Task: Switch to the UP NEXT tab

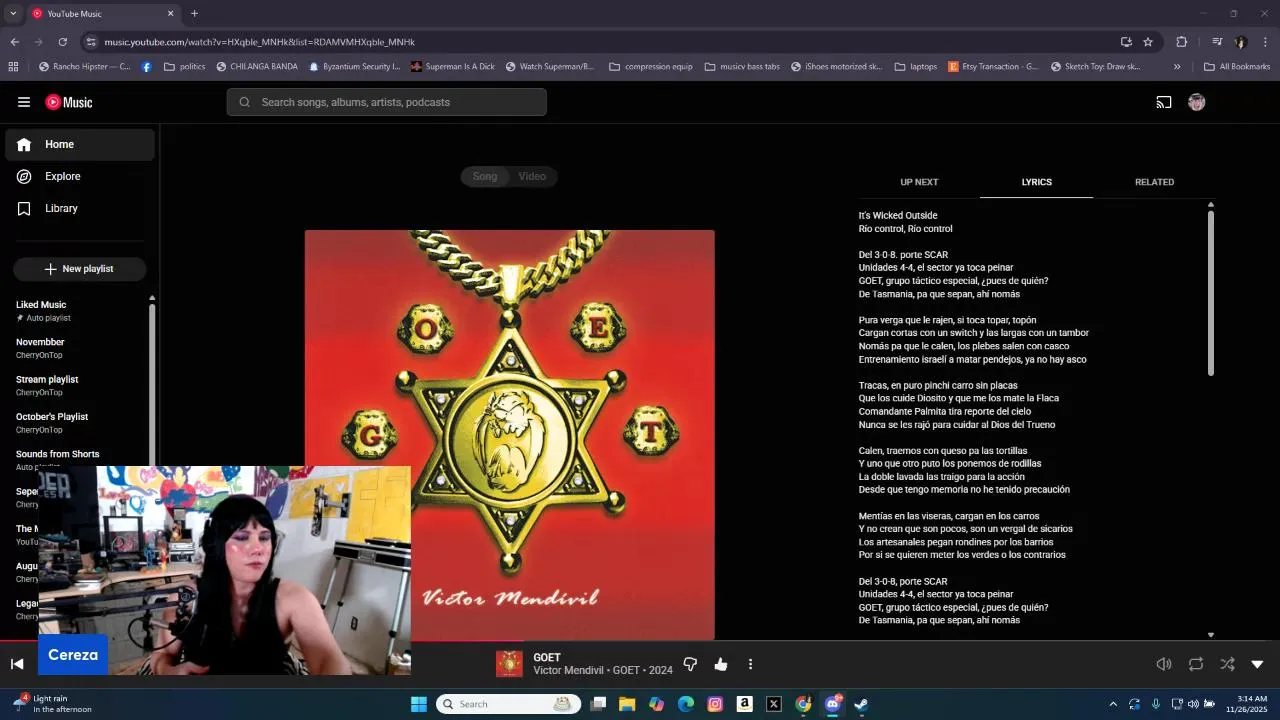Action: point(919,182)
